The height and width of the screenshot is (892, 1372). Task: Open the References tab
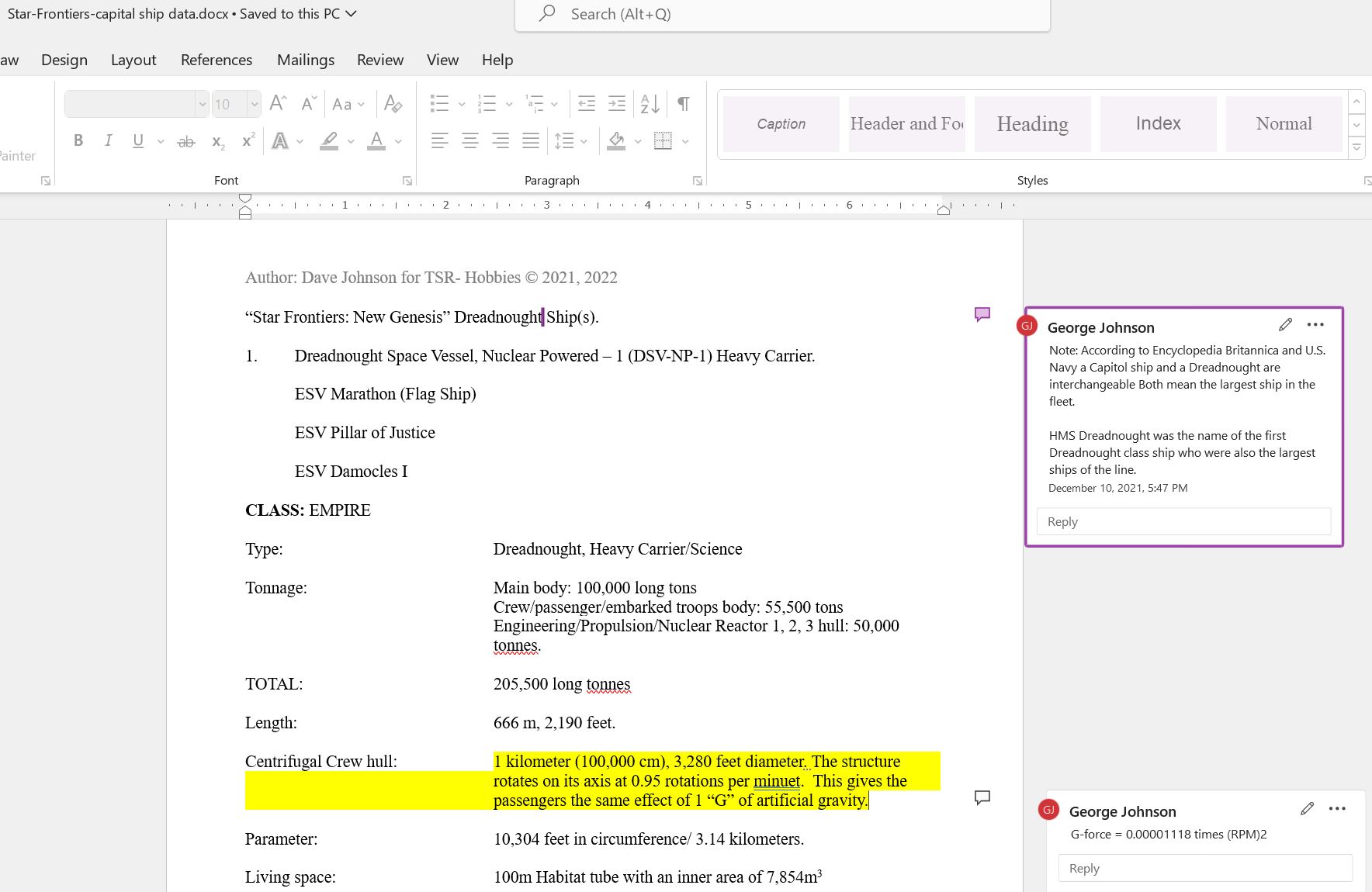pos(217,60)
